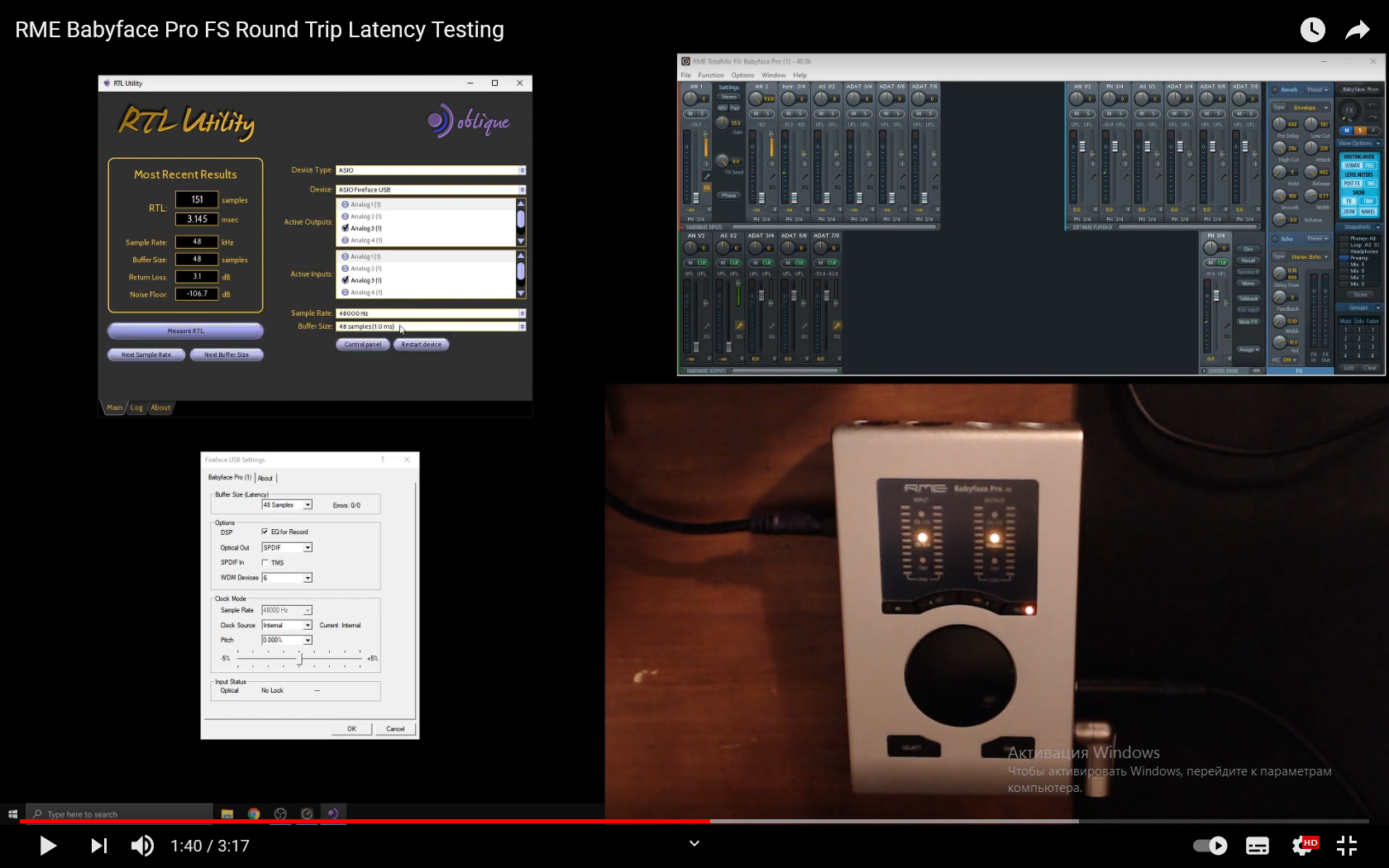Open wrench settings on AS 1/2 output
Screen dimensions: 1389x868
coord(740,326)
